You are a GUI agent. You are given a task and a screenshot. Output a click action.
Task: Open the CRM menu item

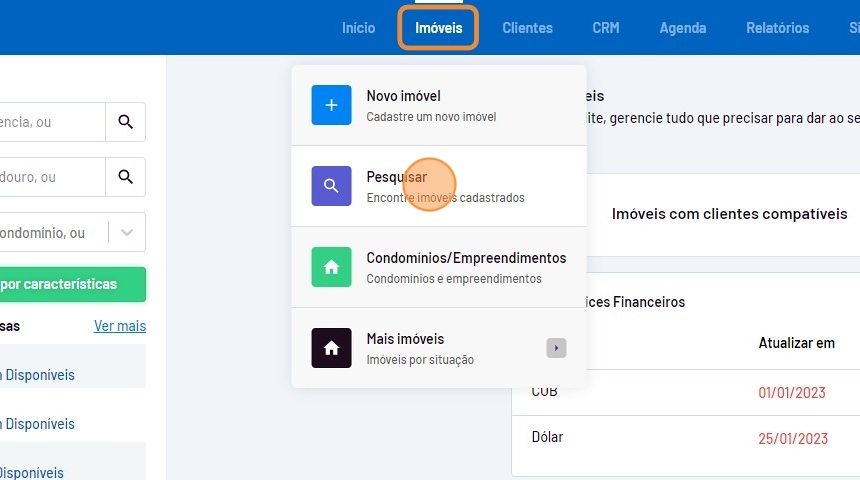[x=605, y=28]
